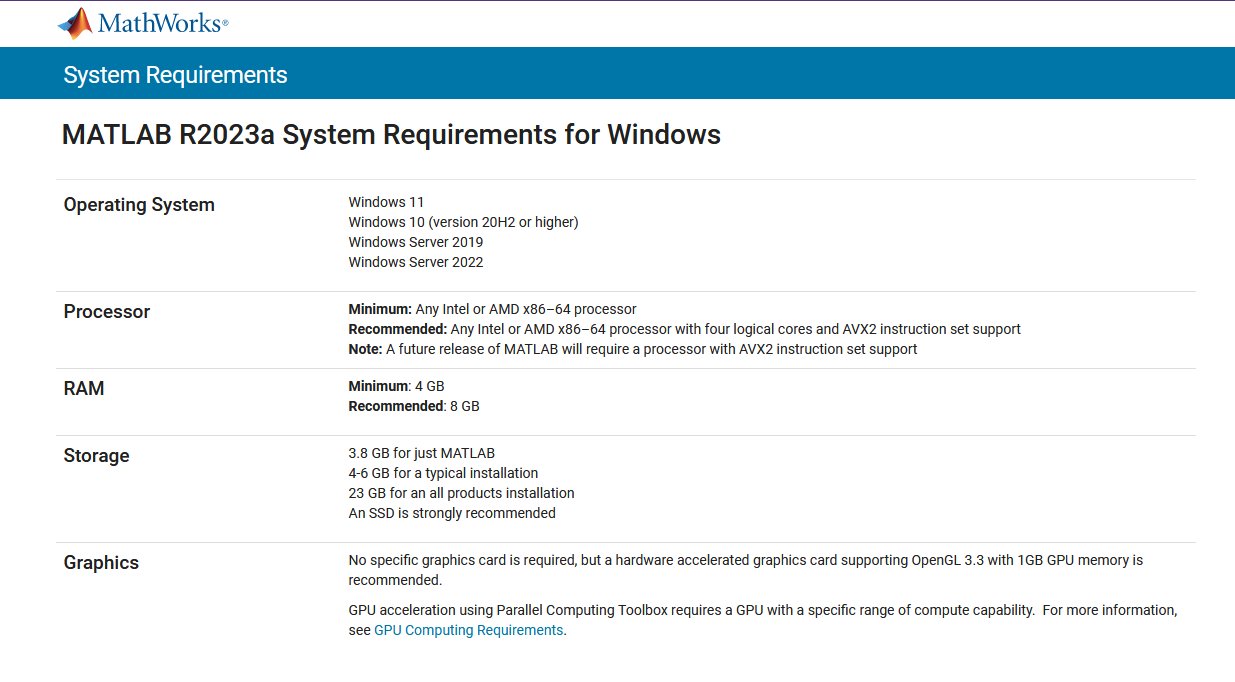The height and width of the screenshot is (682, 1235).
Task: Click the RAM row label
Action: (83, 389)
